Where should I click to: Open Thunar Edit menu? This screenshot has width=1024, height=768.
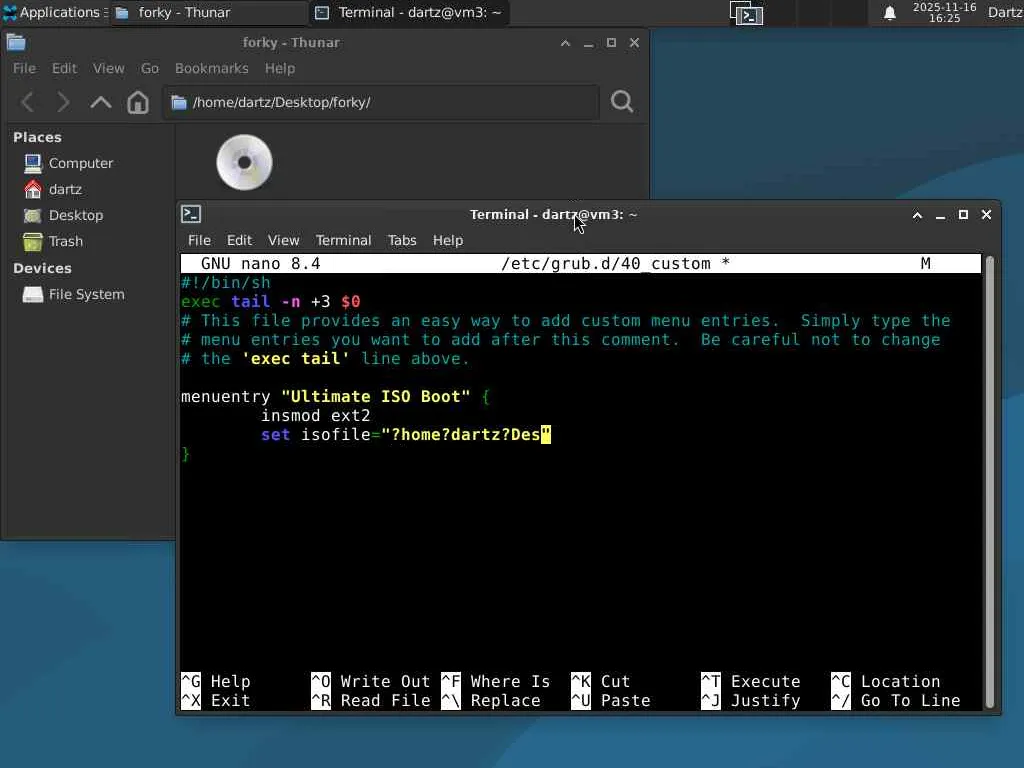point(64,69)
